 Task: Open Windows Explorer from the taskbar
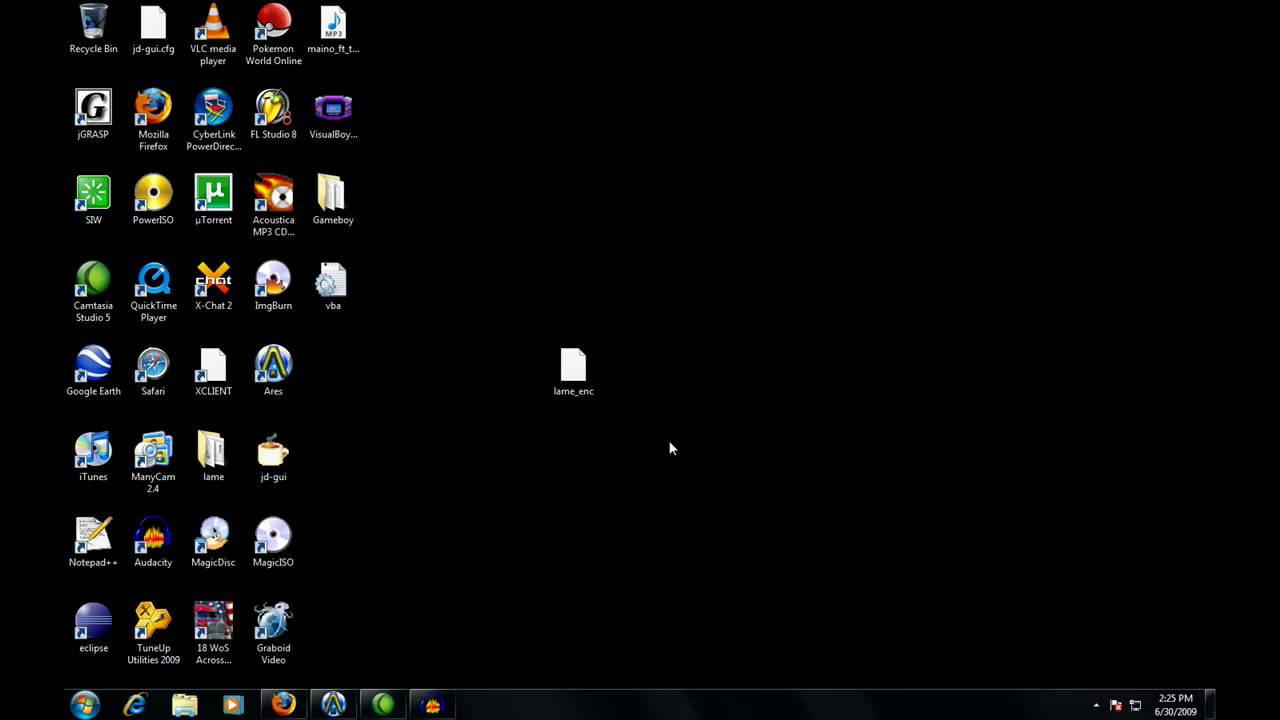coord(185,705)
